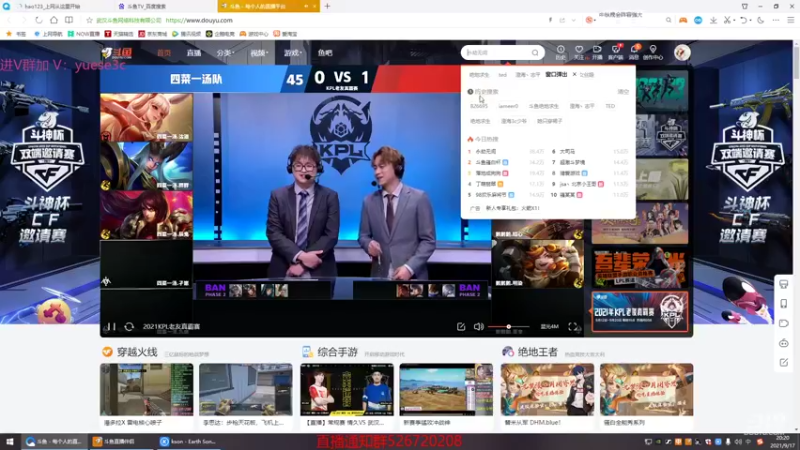
Task: Expand address bar dropdown chevron
Action: click(x=573, y=20)
